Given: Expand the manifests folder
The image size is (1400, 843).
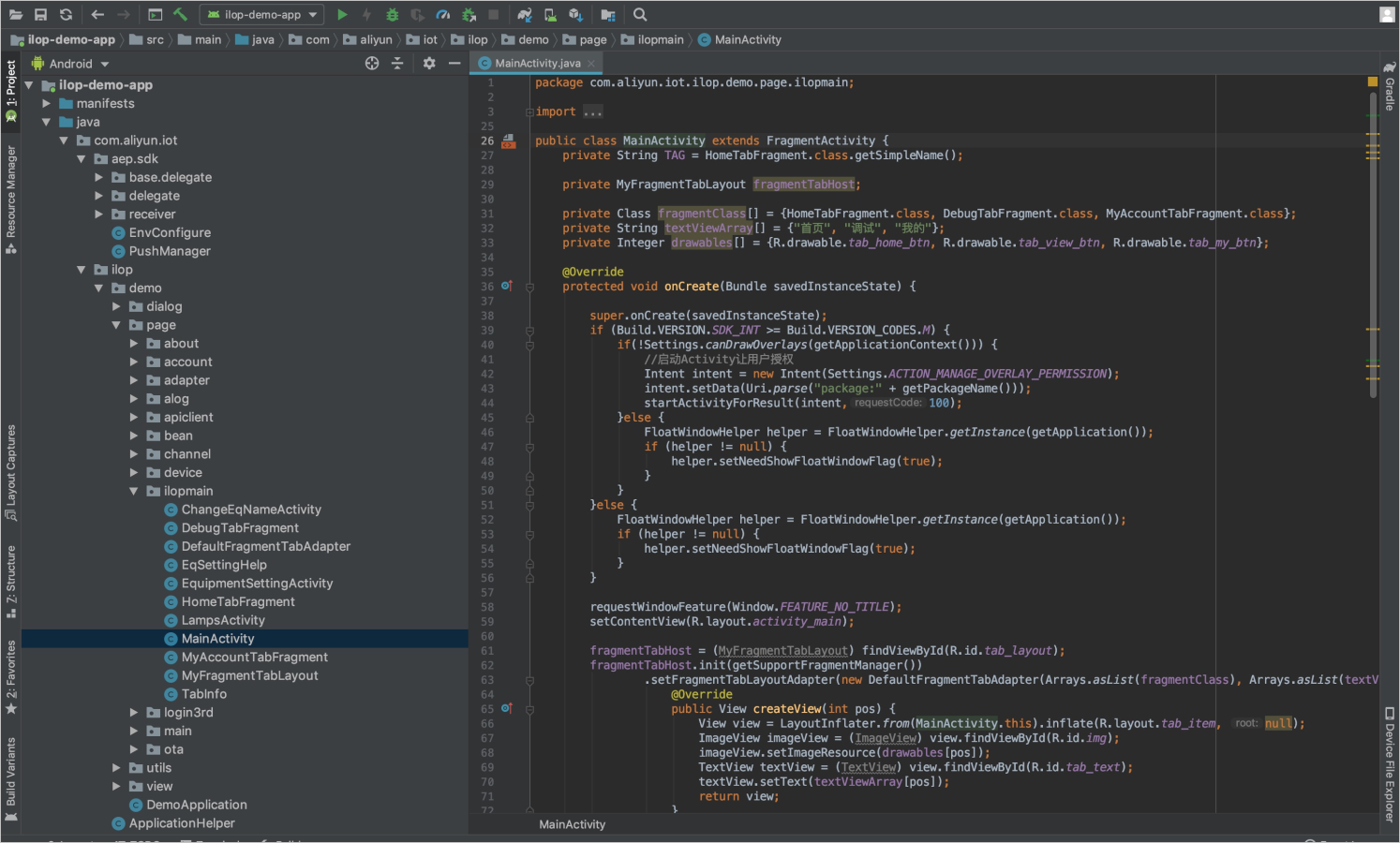Looking at the screenshot, I should pos(46,103).
